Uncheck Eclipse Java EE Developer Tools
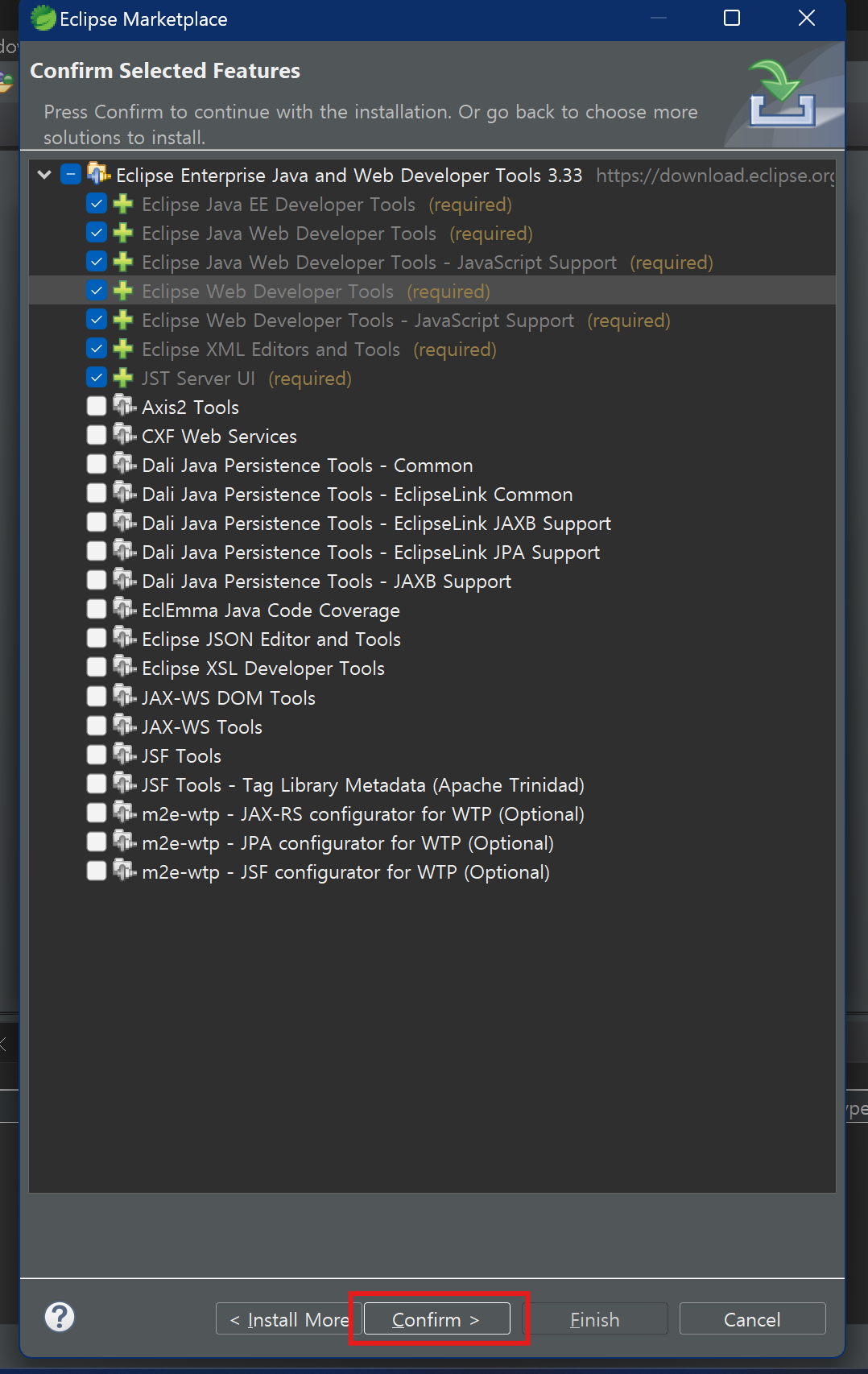Viewport: 868px width, 1374px height. (x=97, y=203)
